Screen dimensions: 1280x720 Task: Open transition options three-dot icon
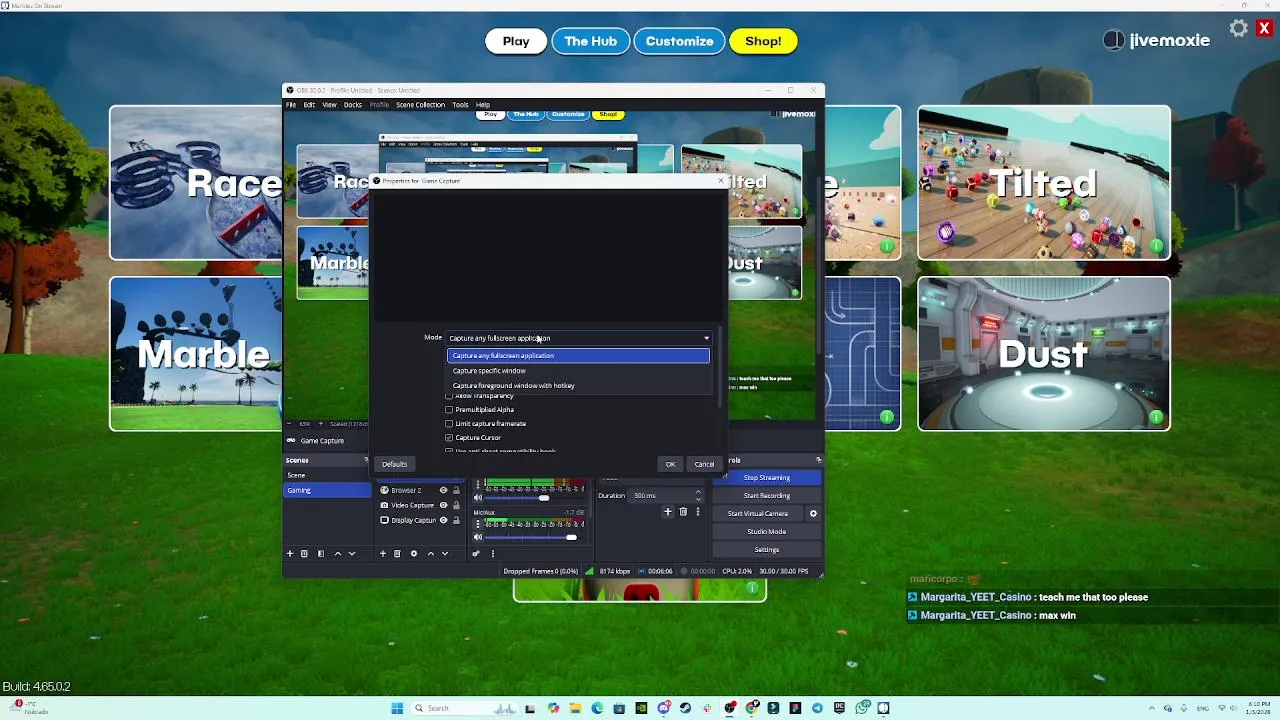[x=698, y=512]
